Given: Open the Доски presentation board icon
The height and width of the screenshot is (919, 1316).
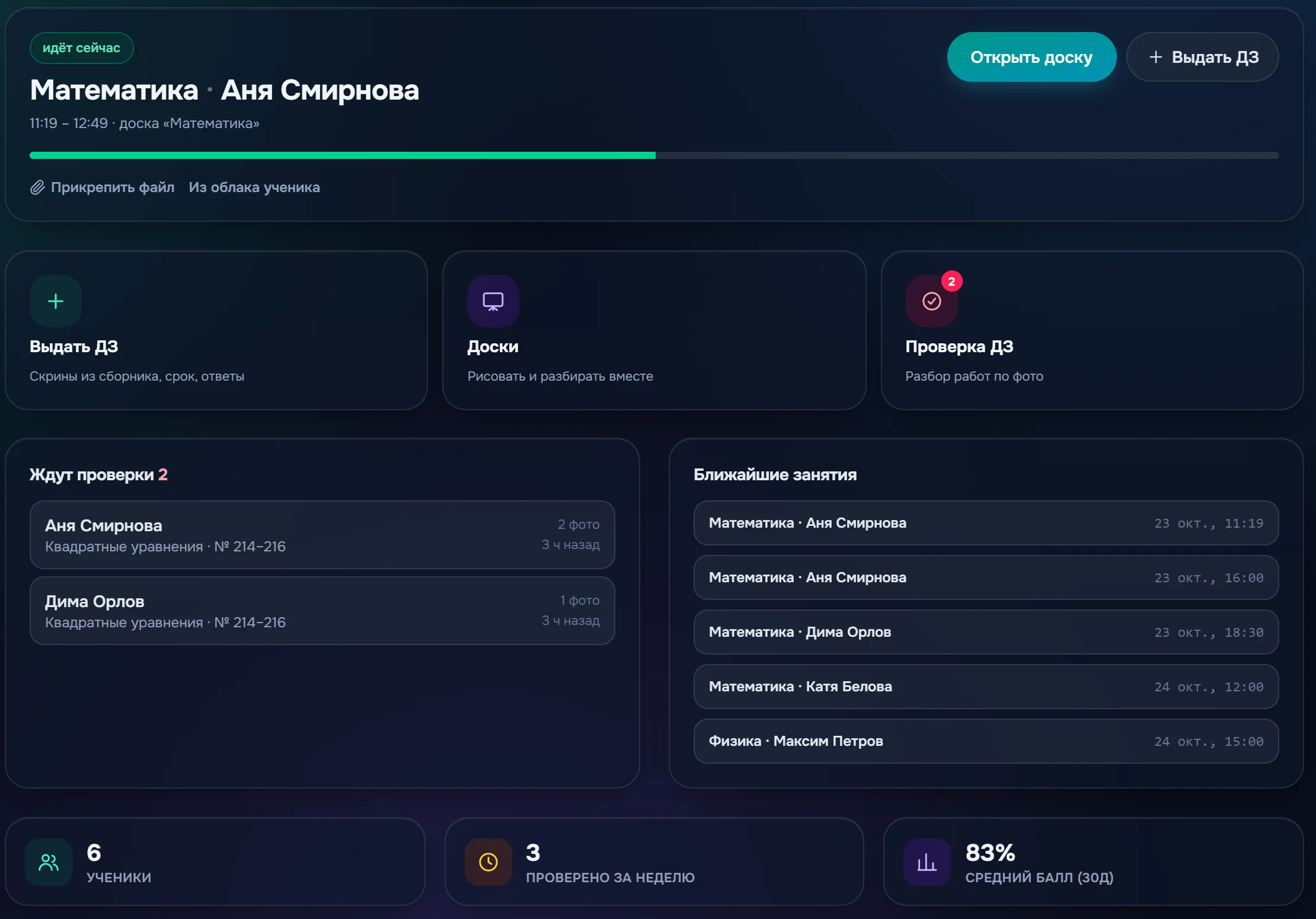Looking at the screenshot, I should (493, 301).
